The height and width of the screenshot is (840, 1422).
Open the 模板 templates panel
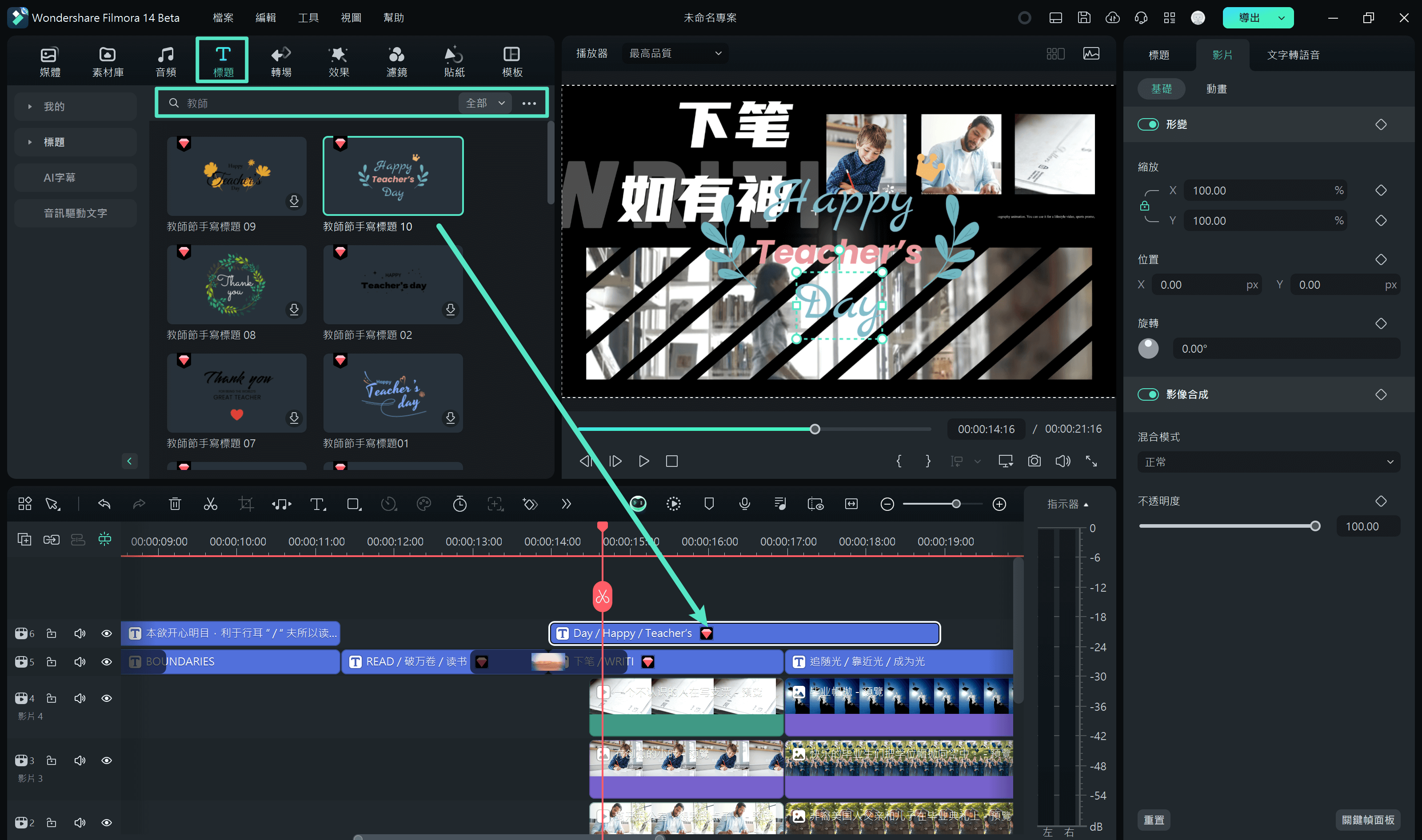pyautogui.click(x=512, y=61)
